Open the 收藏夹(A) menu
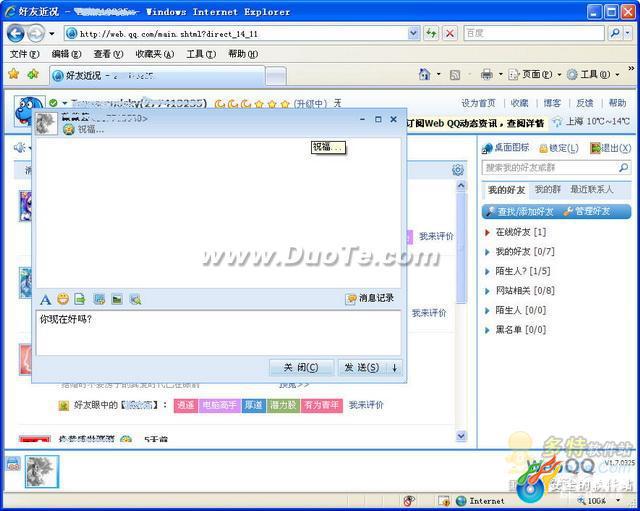Viewport: 640px width, 511px height. click(x=155, y=54)
